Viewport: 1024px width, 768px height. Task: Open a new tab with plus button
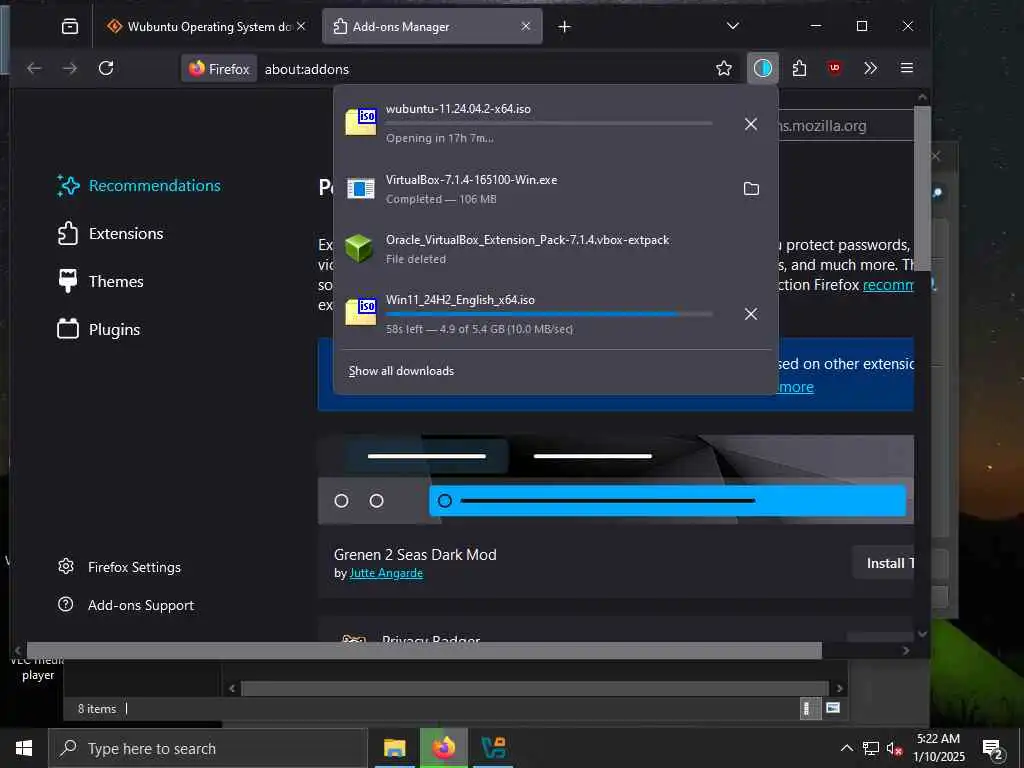tap(565, 27)
